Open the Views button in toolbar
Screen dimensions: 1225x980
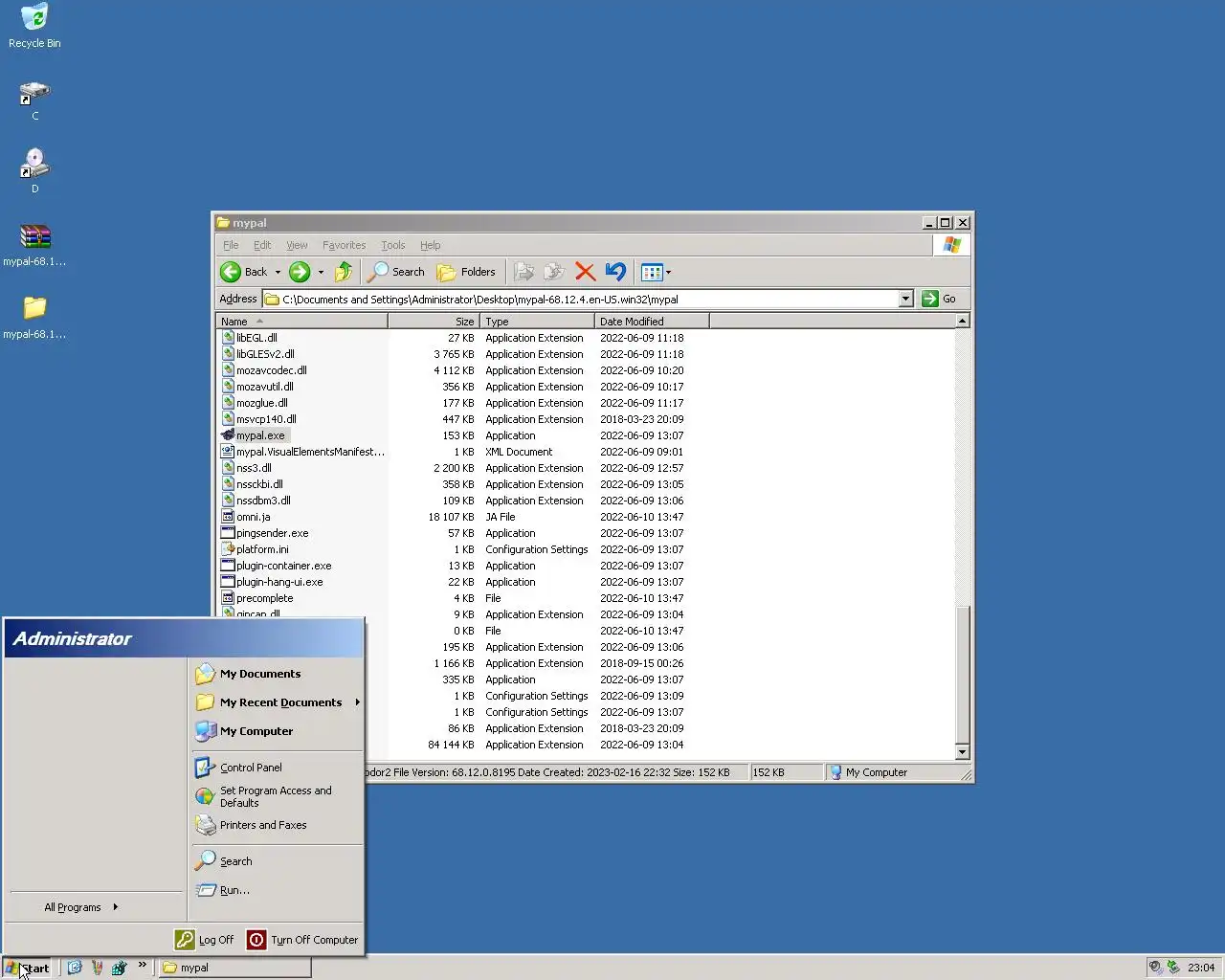[652, 272]
